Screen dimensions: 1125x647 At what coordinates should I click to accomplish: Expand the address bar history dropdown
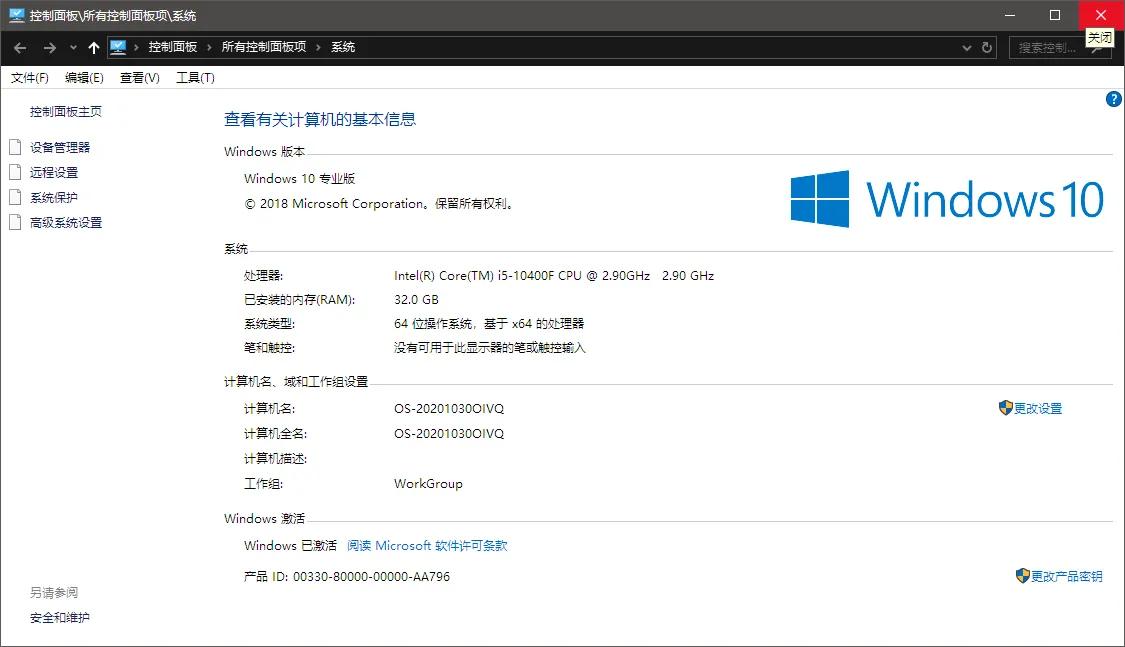click(966, 46)
